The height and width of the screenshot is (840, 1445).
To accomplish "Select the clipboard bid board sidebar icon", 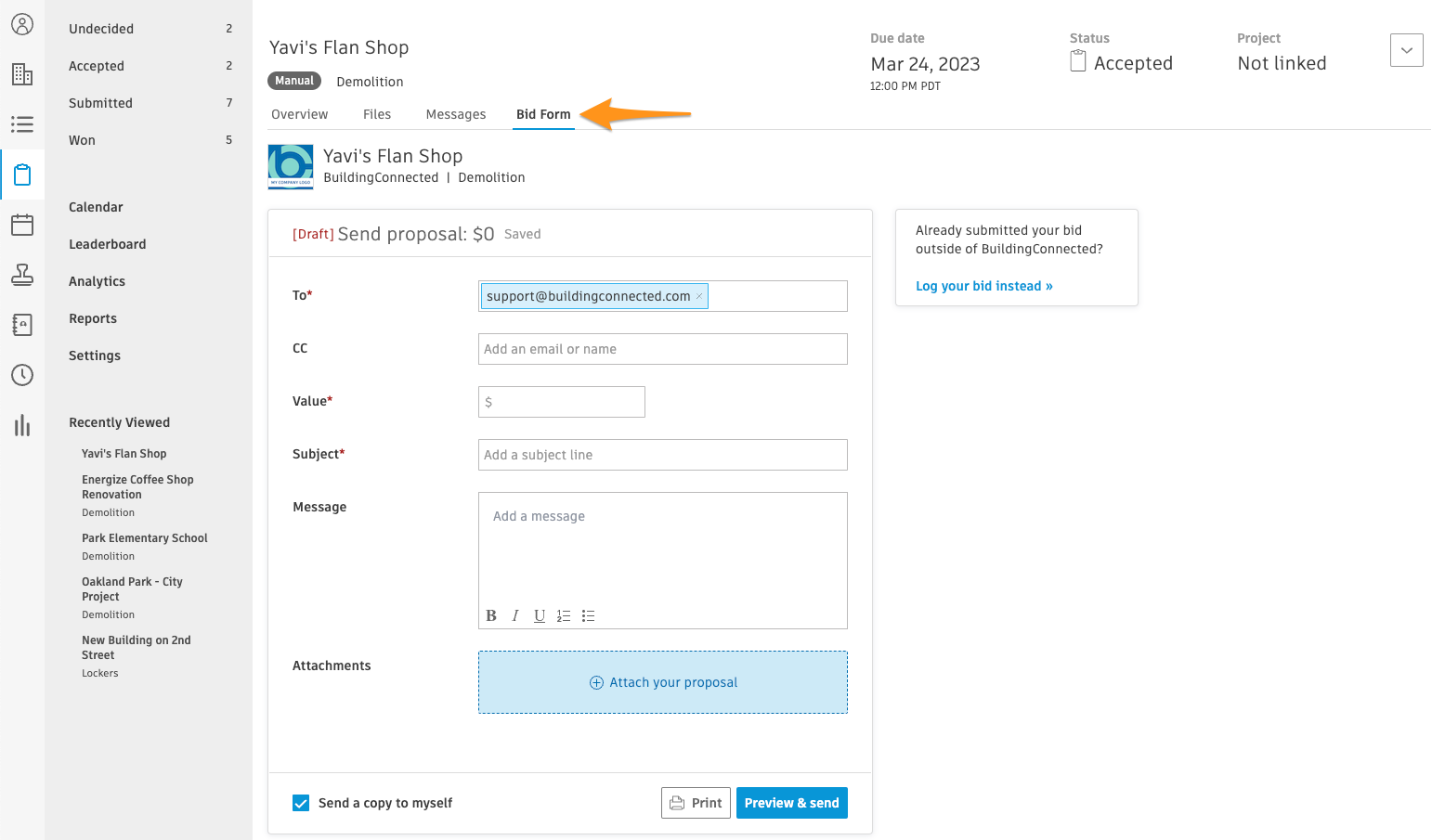I will (22, 174).
